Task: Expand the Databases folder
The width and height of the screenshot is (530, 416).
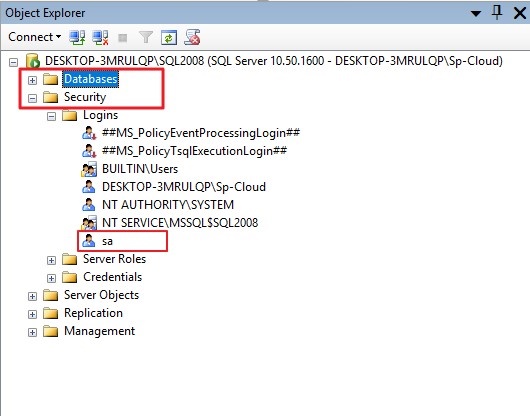Action: tap(32, 80)
